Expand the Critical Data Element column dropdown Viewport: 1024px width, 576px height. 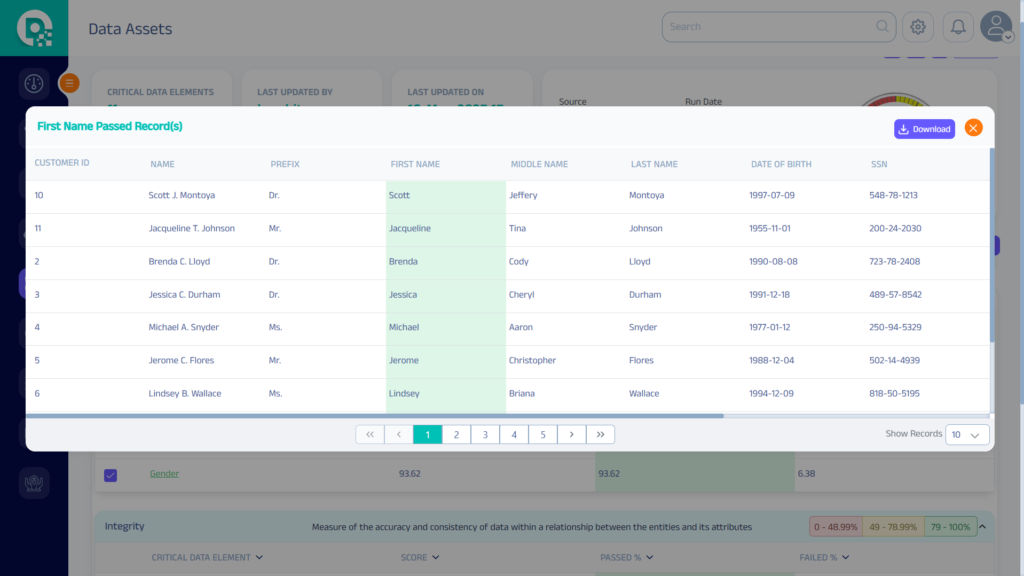pyautogui.click(x=259, y=557)
